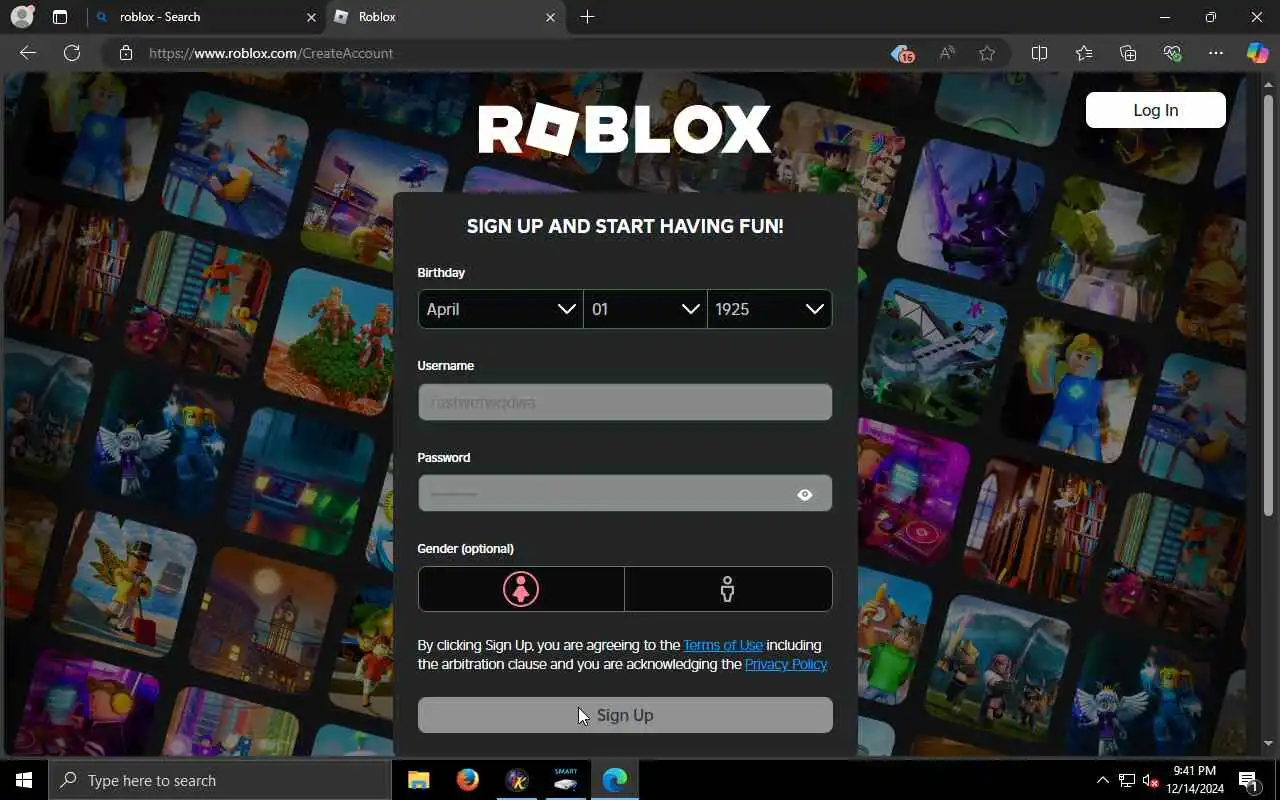
Task: Open the clock showing 9:41 PM
Action: click(x=1194, y=780)
